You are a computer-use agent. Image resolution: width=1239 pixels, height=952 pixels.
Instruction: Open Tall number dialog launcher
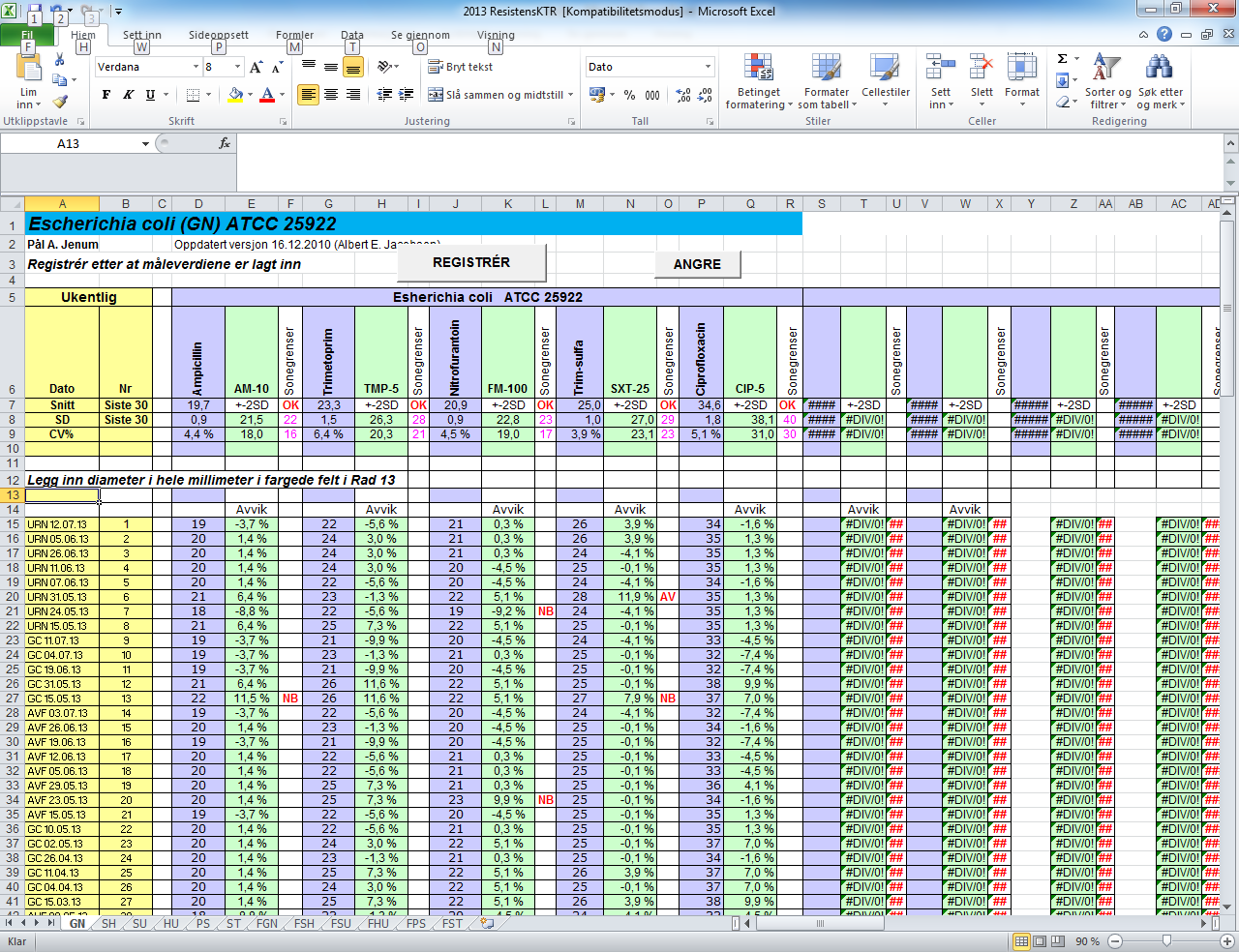(x=710, y=122)
